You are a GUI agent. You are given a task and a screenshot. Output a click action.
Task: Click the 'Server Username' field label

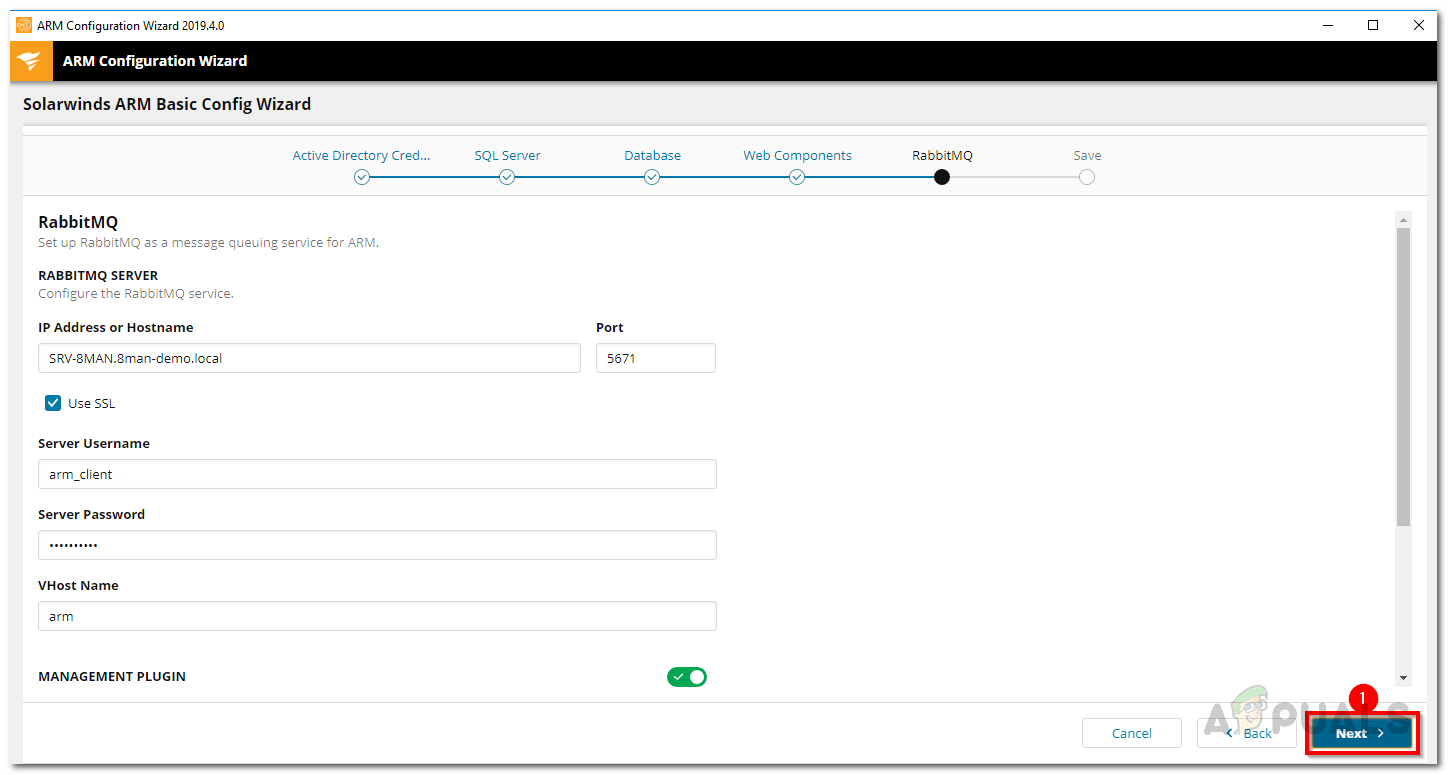tap(94, 443)
